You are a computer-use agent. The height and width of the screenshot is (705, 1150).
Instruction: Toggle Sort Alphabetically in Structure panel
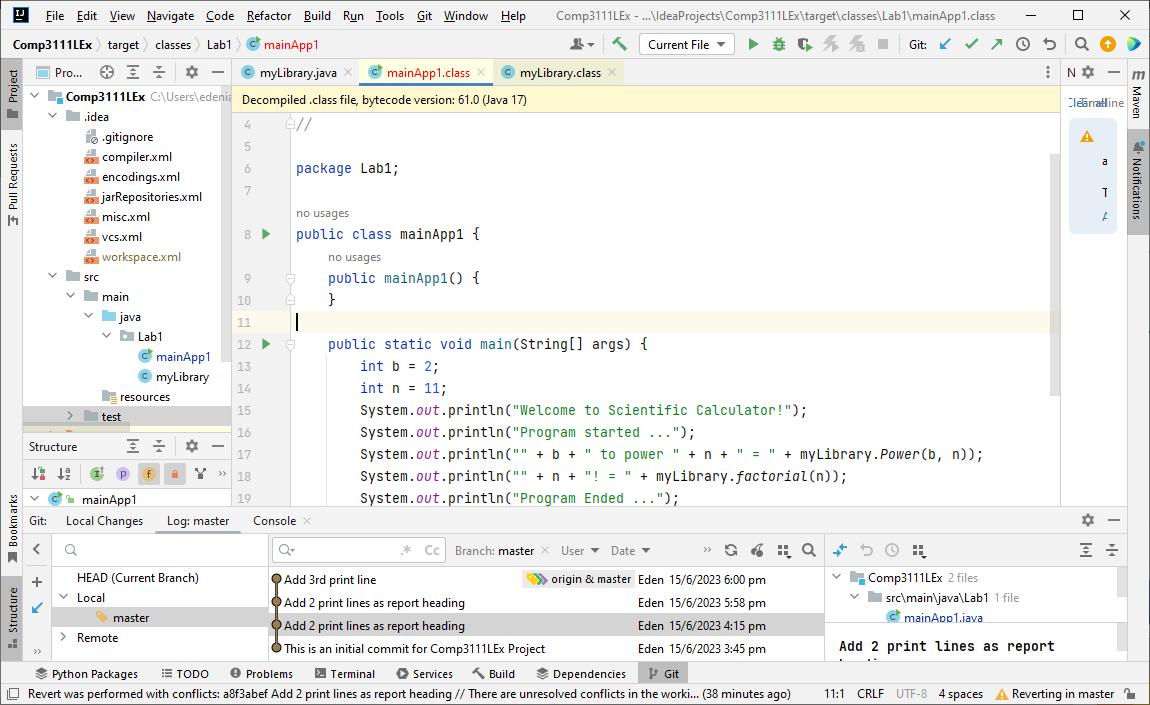pyautogui.click(x=62, y=473)
